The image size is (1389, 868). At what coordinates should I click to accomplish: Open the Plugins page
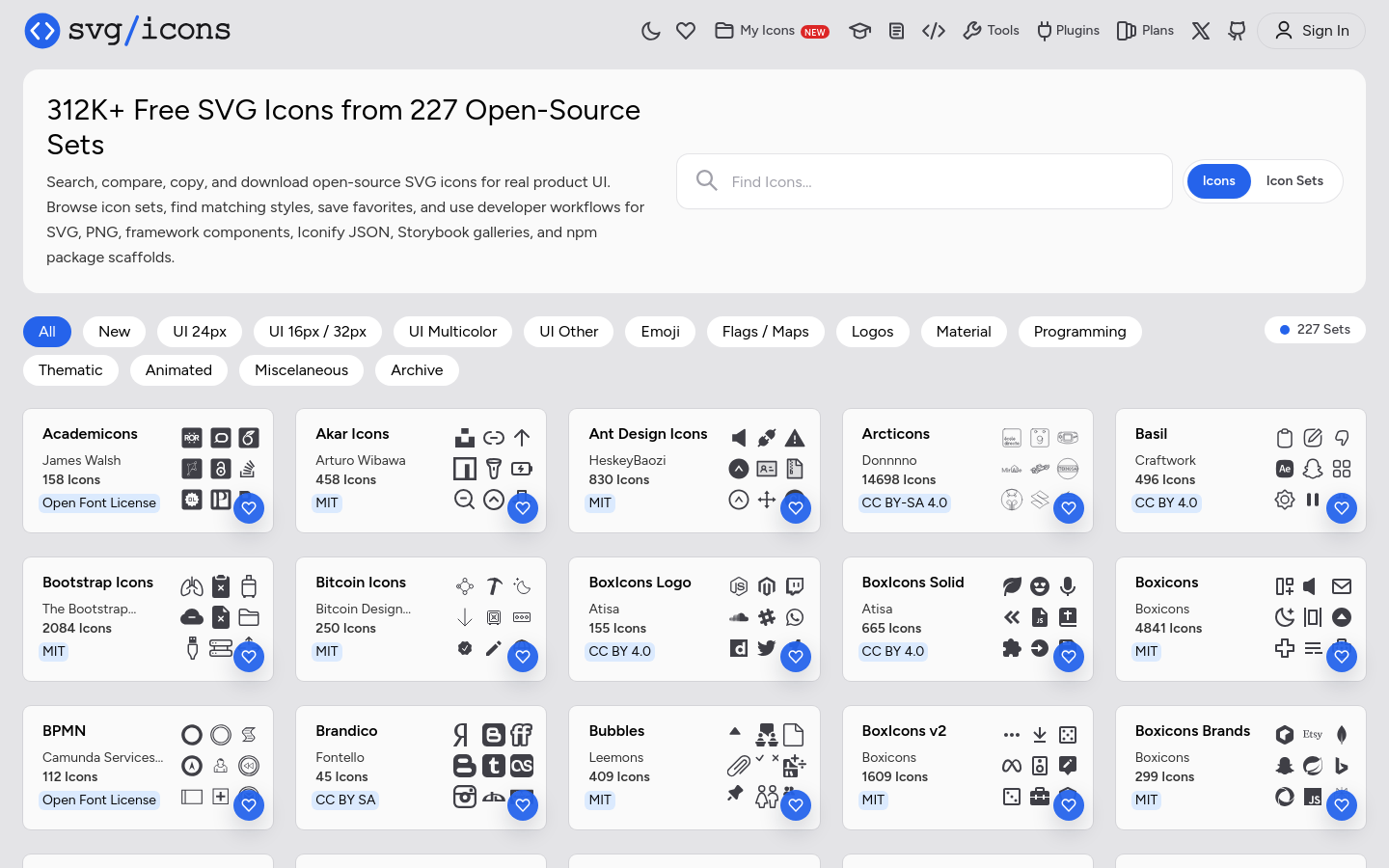click(1068, 31)
